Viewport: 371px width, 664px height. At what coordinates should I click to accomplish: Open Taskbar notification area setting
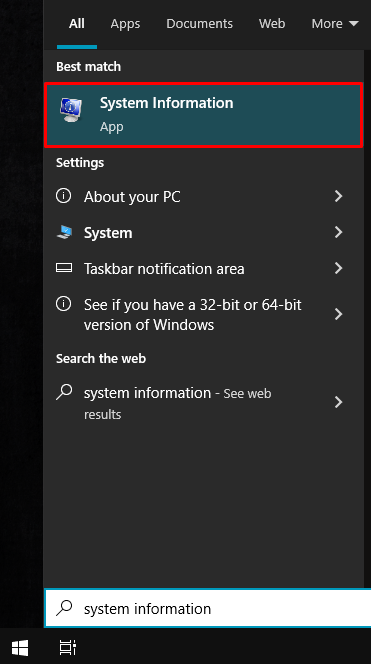pos(203,268)
